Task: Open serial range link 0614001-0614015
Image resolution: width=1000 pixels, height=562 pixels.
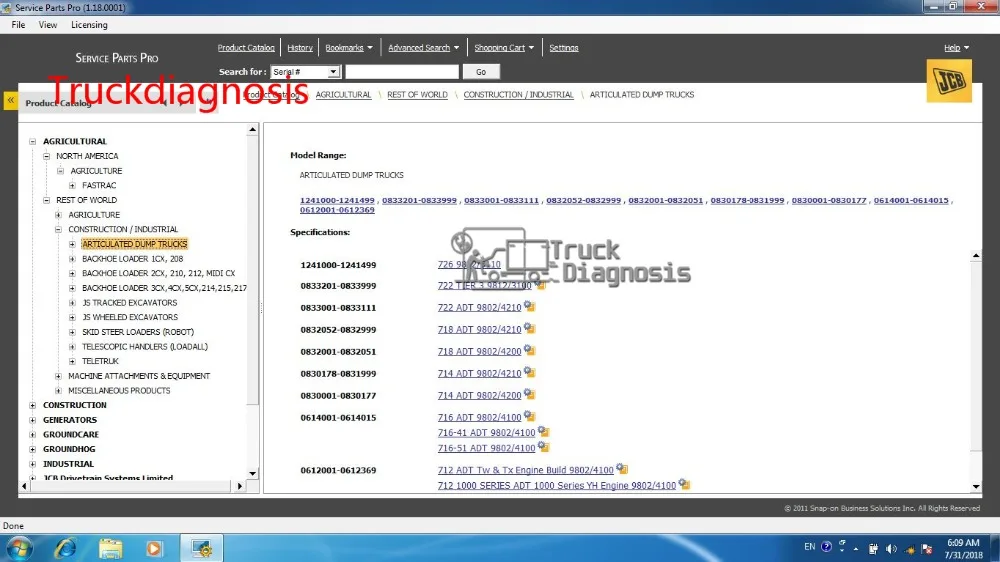Action: pos(911,200)
